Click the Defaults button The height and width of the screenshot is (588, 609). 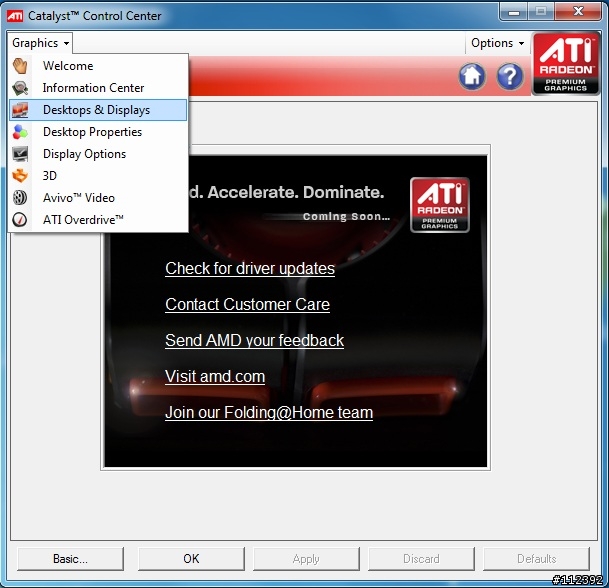coord(536,559)
